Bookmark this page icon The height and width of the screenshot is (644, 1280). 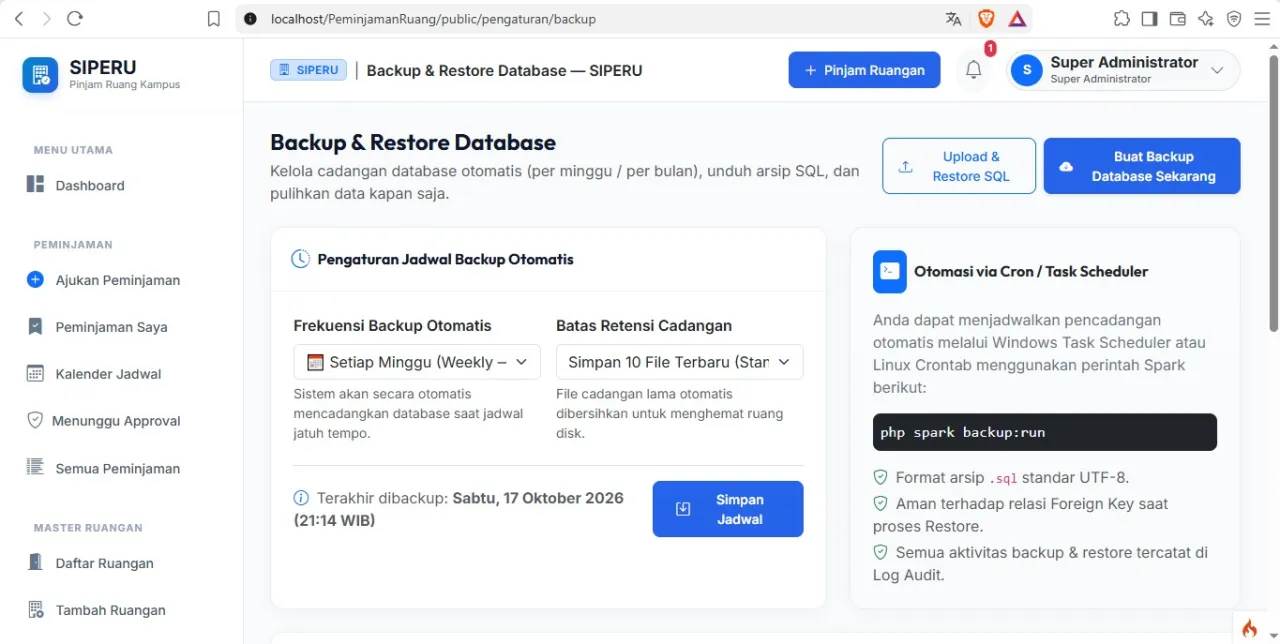click(x=213, y=18)
